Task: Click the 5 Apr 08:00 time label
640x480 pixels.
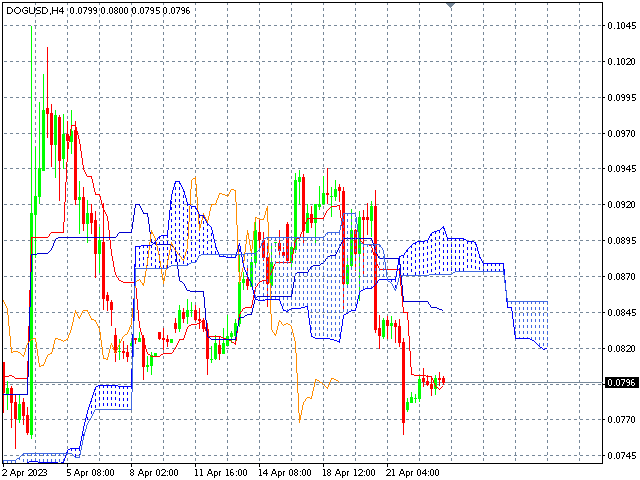Action: pyautogui.click(x=91, y=473)
